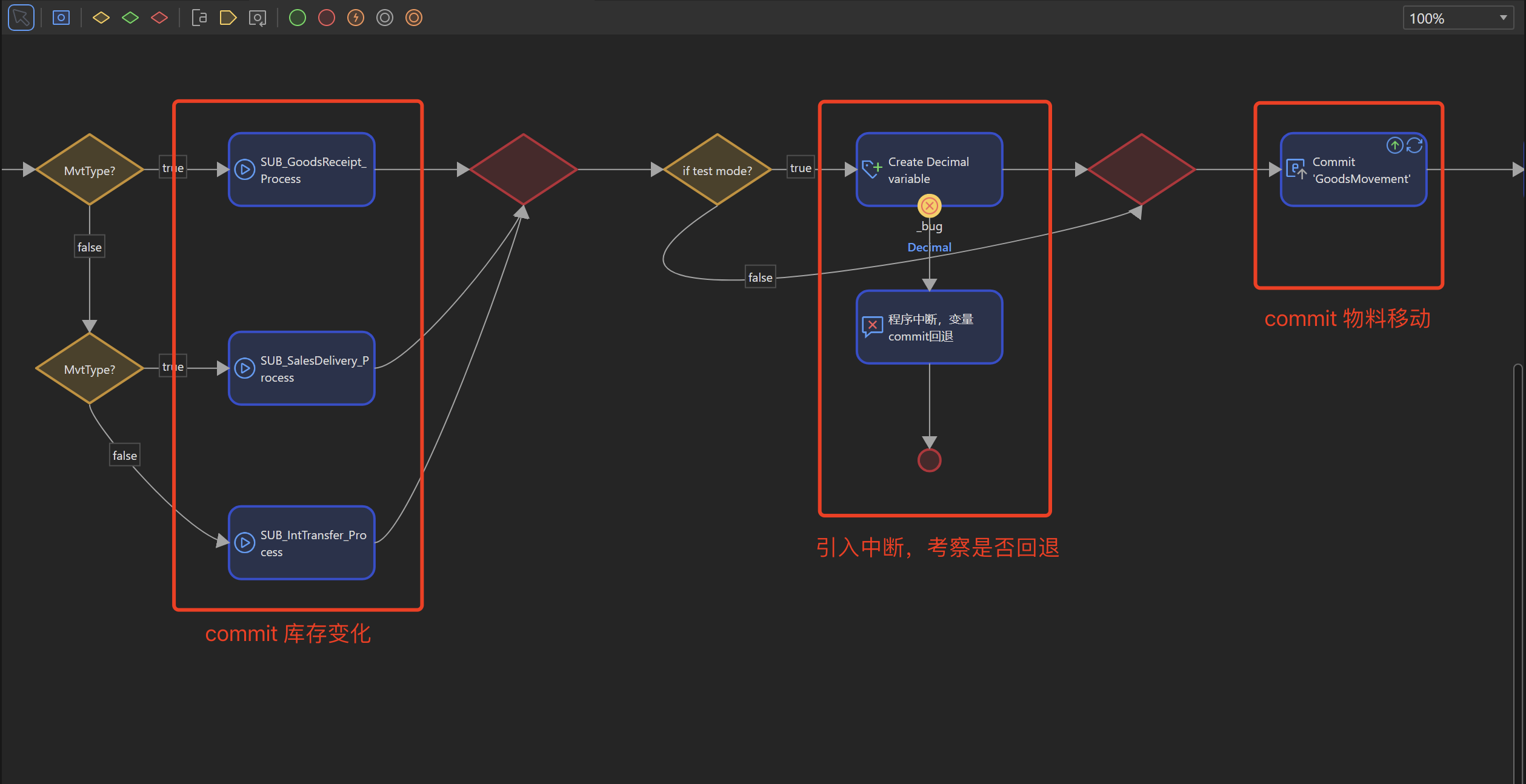1526x784 pixels.
Task: Select the grey Break event tool
Action: [385, 18]
